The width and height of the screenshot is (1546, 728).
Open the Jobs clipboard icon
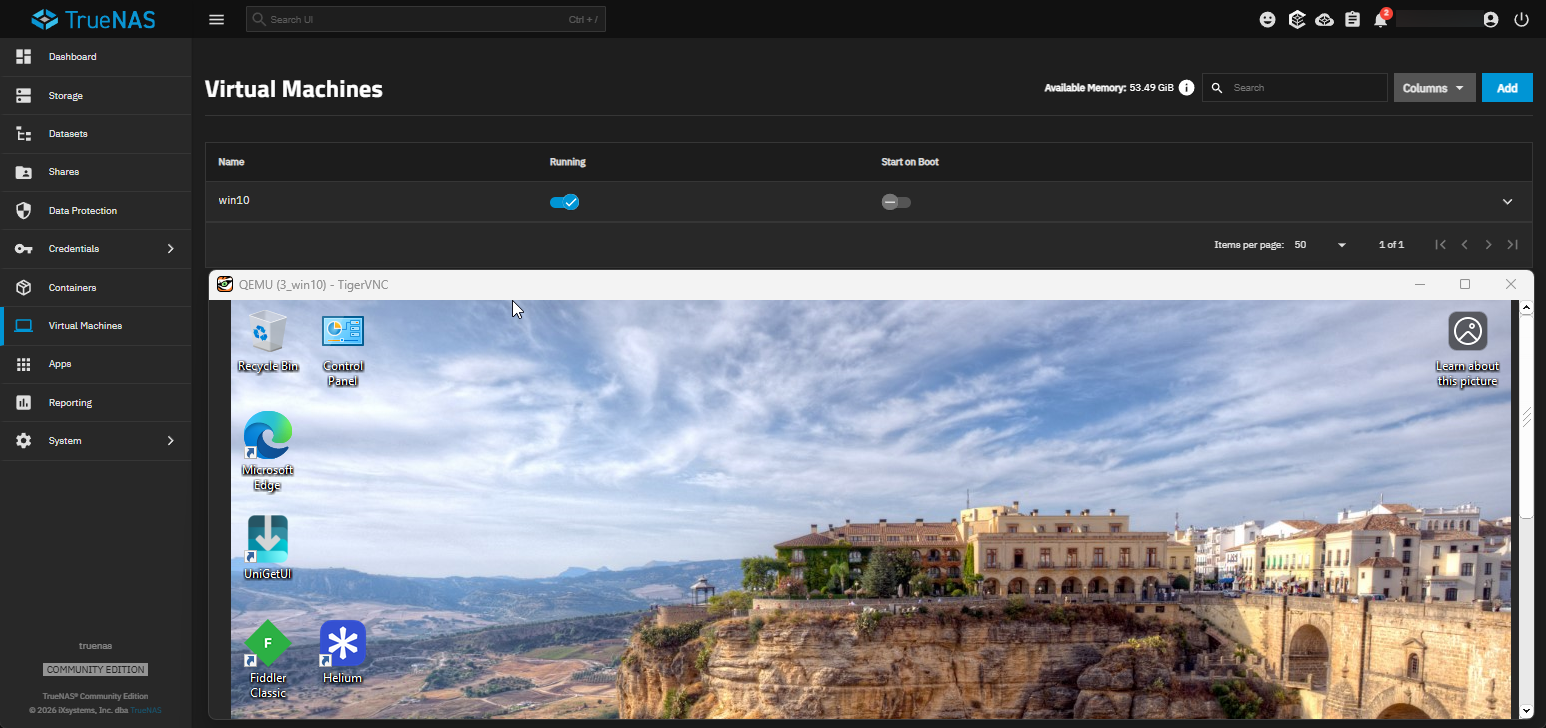[x=1352, y=19]
